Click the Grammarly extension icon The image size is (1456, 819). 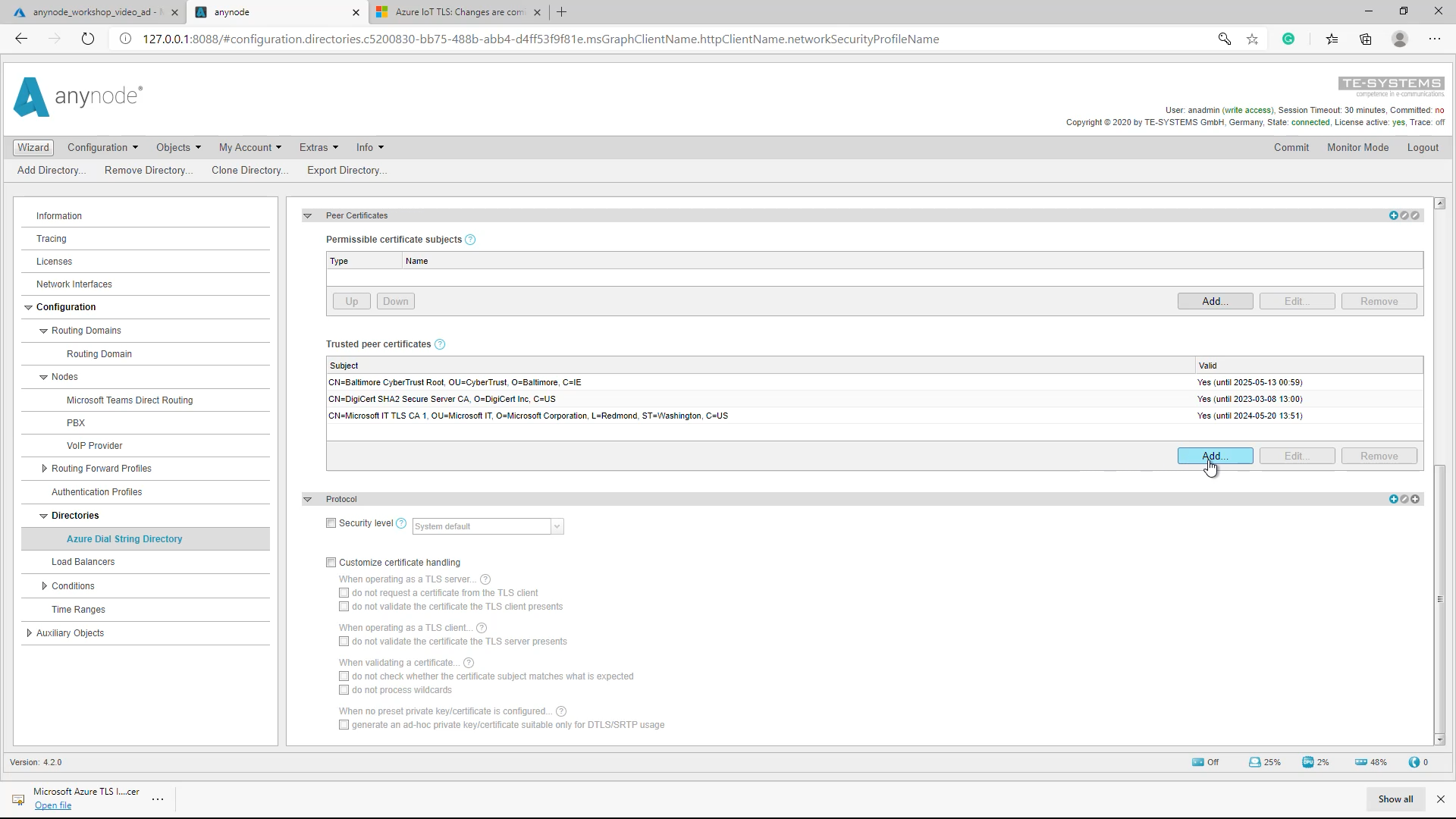point(1288,39)
